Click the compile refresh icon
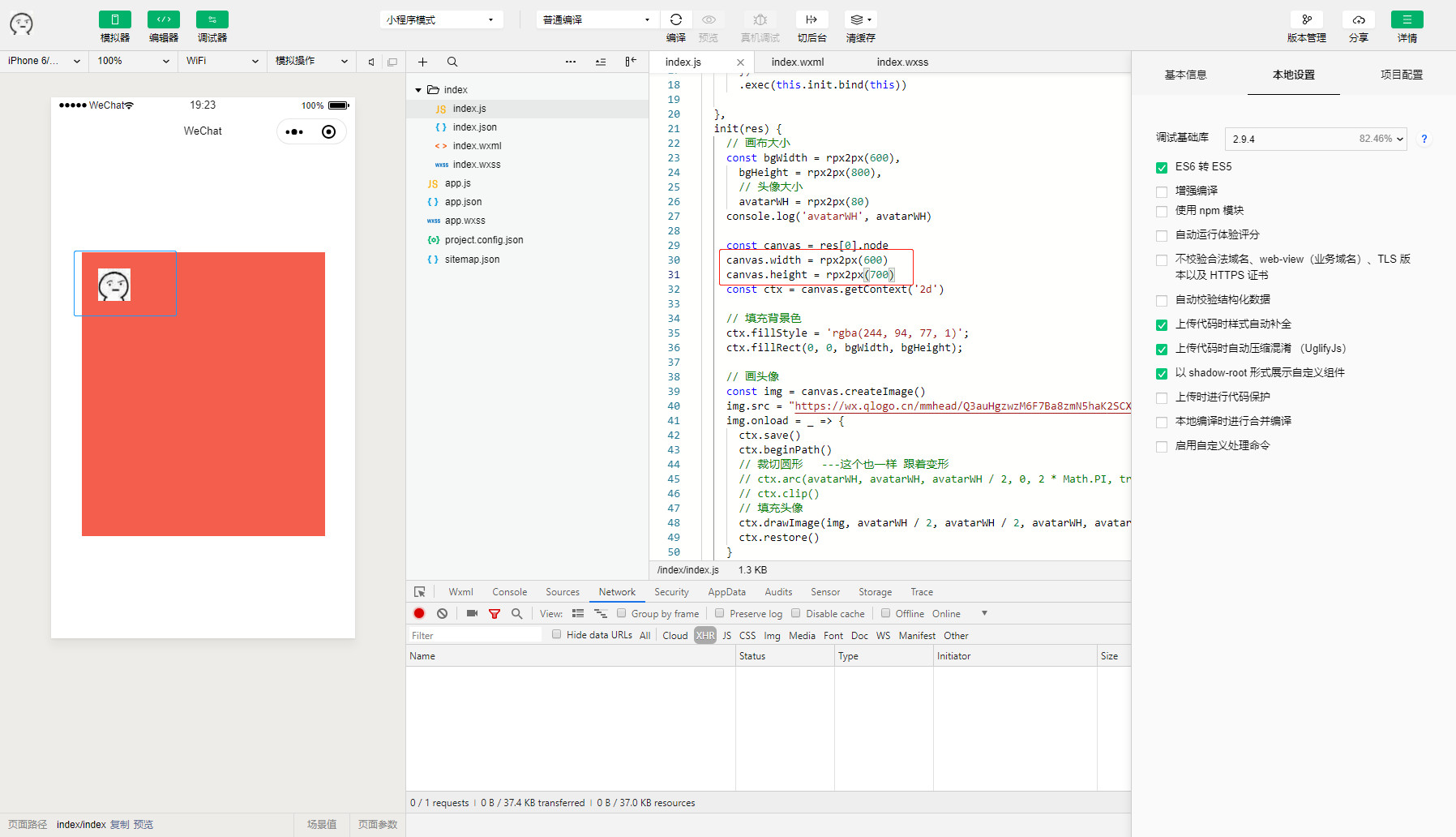The height and width of the screenshot is (837, 1456). [676, 19]
